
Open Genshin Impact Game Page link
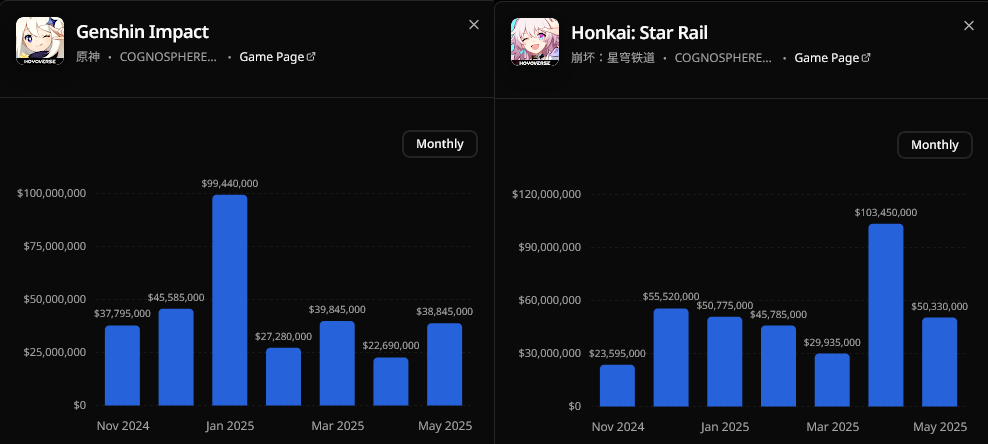coord(277,57)
